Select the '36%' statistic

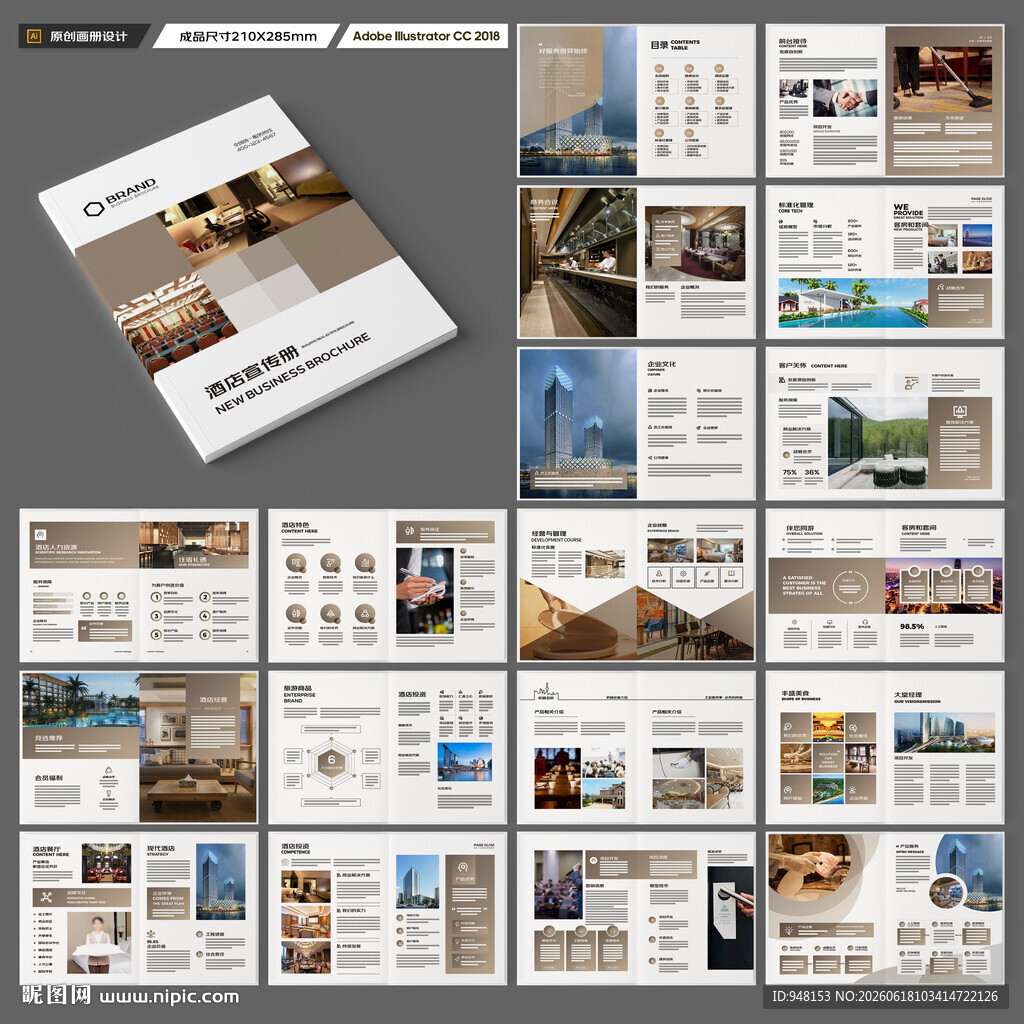[x=812, y=472]
